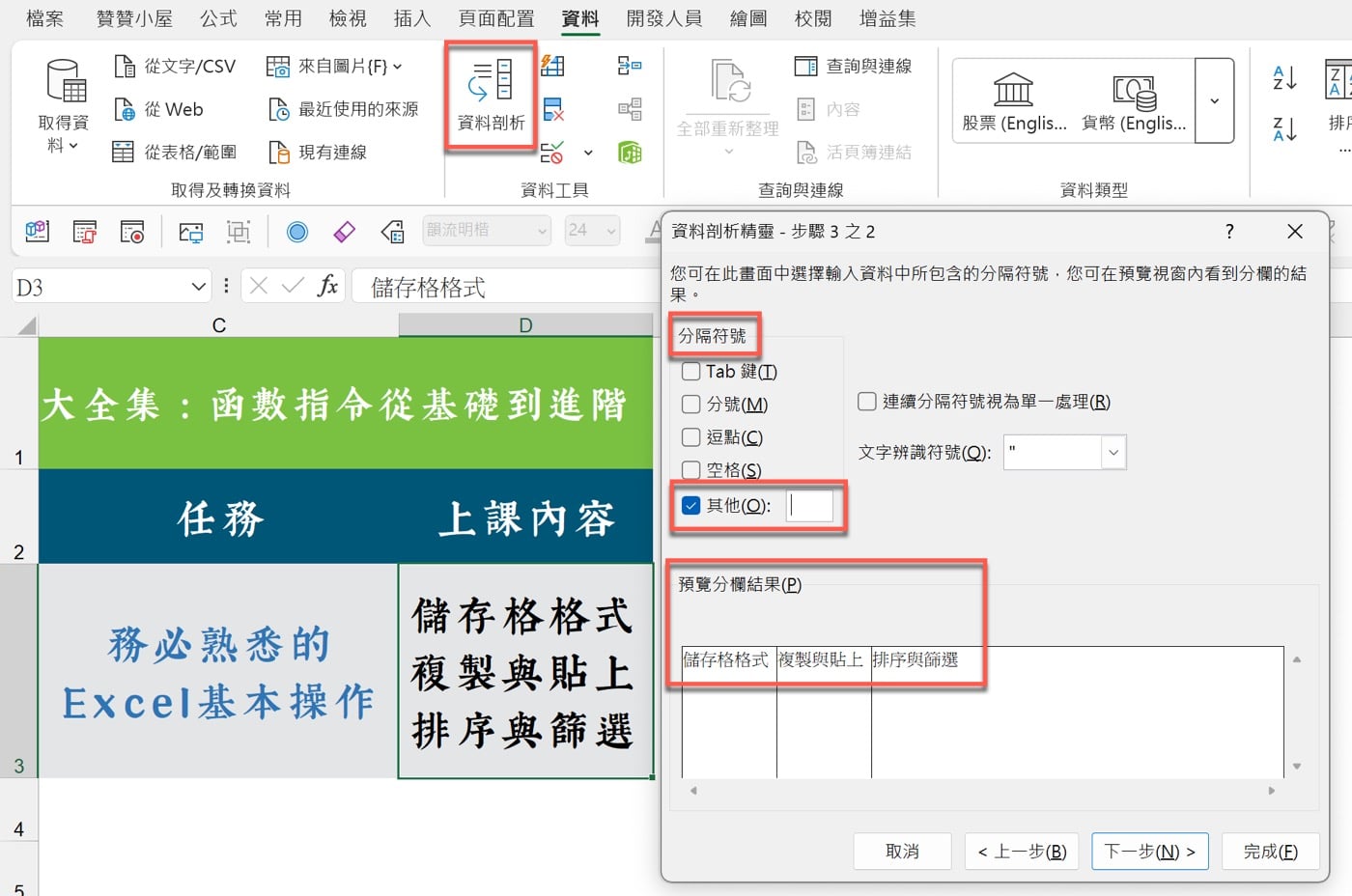Switch to the 開發人員 ribbon tab

click(664, 18)
